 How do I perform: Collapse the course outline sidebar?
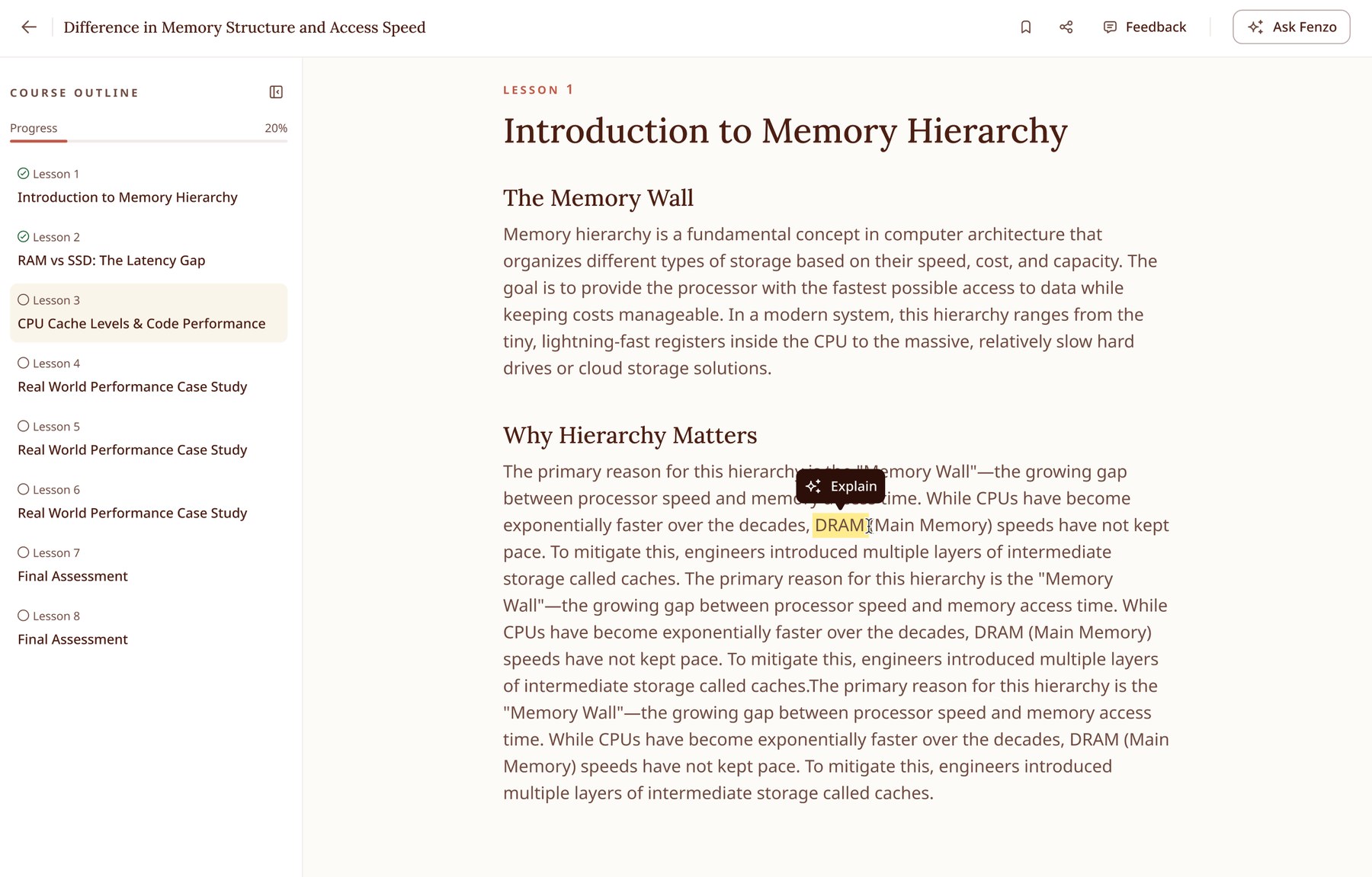[x=277, y=92]
